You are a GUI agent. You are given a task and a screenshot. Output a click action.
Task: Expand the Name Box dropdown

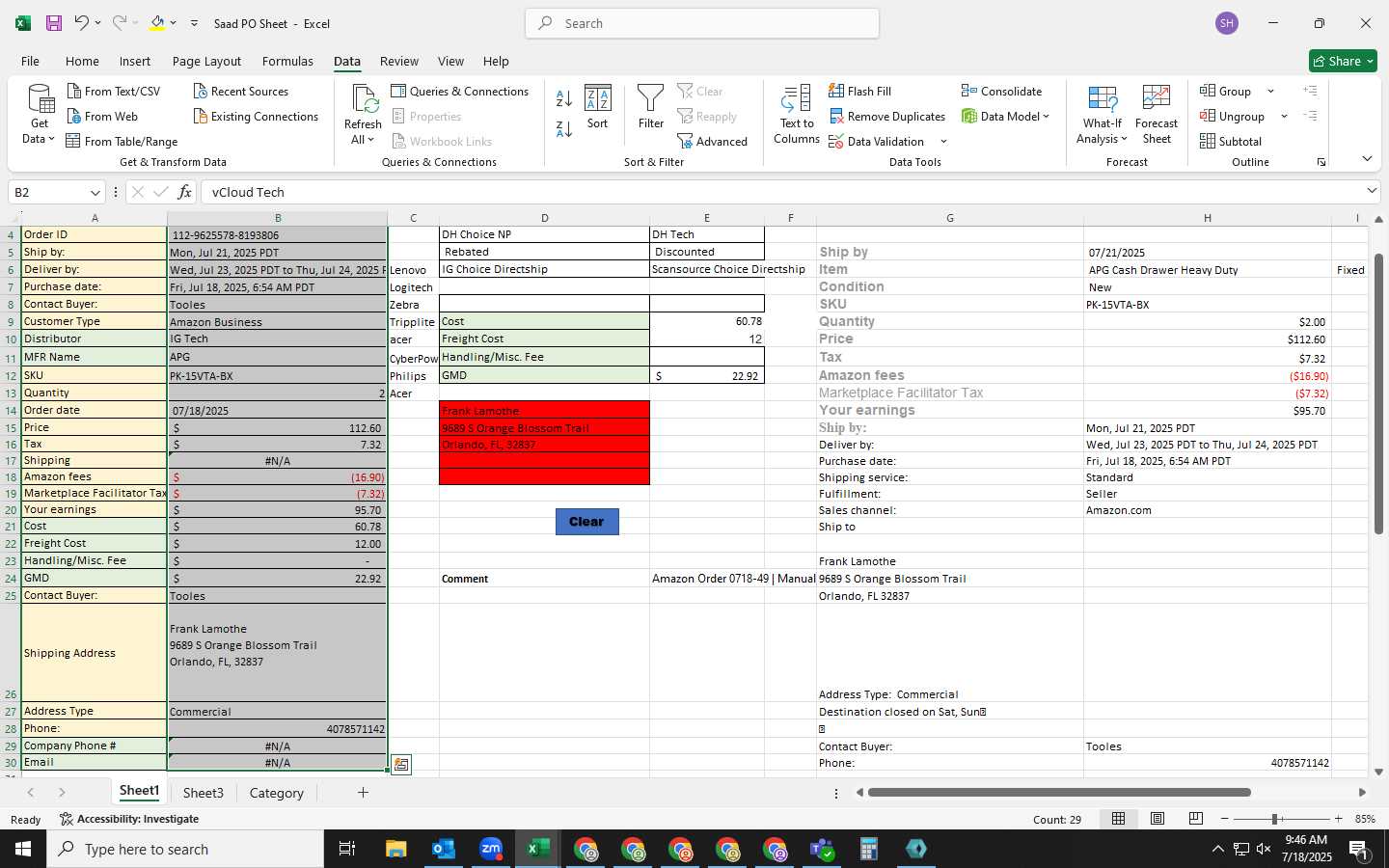[95, 192]
